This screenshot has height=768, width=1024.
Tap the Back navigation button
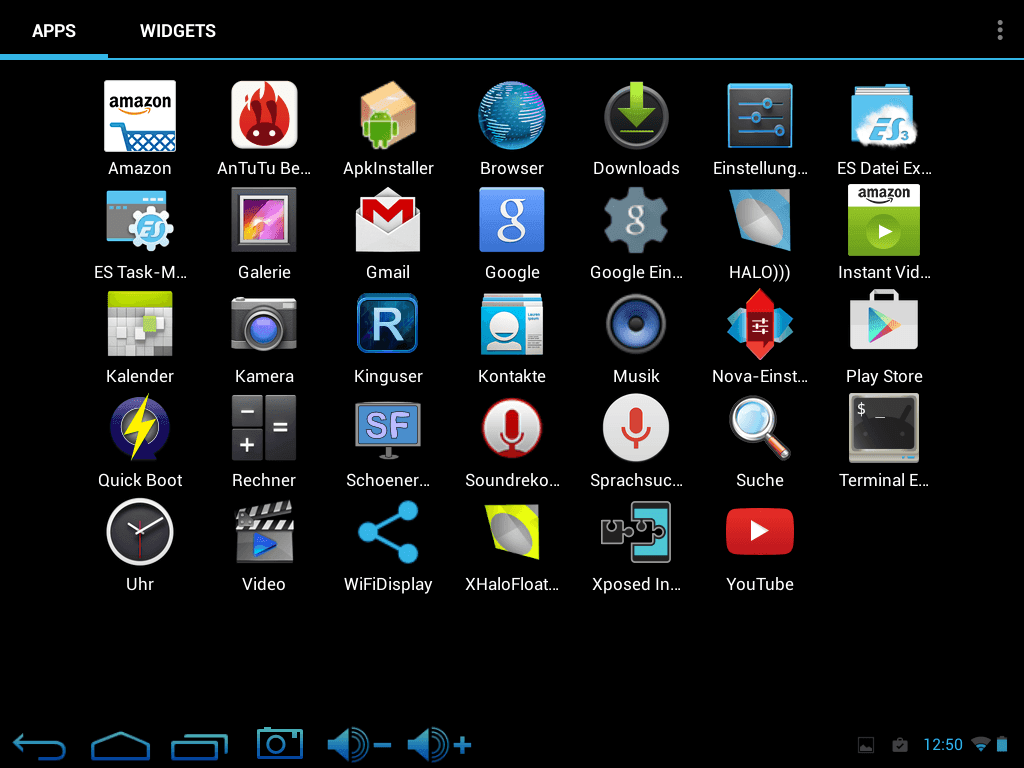pos(39,746)
